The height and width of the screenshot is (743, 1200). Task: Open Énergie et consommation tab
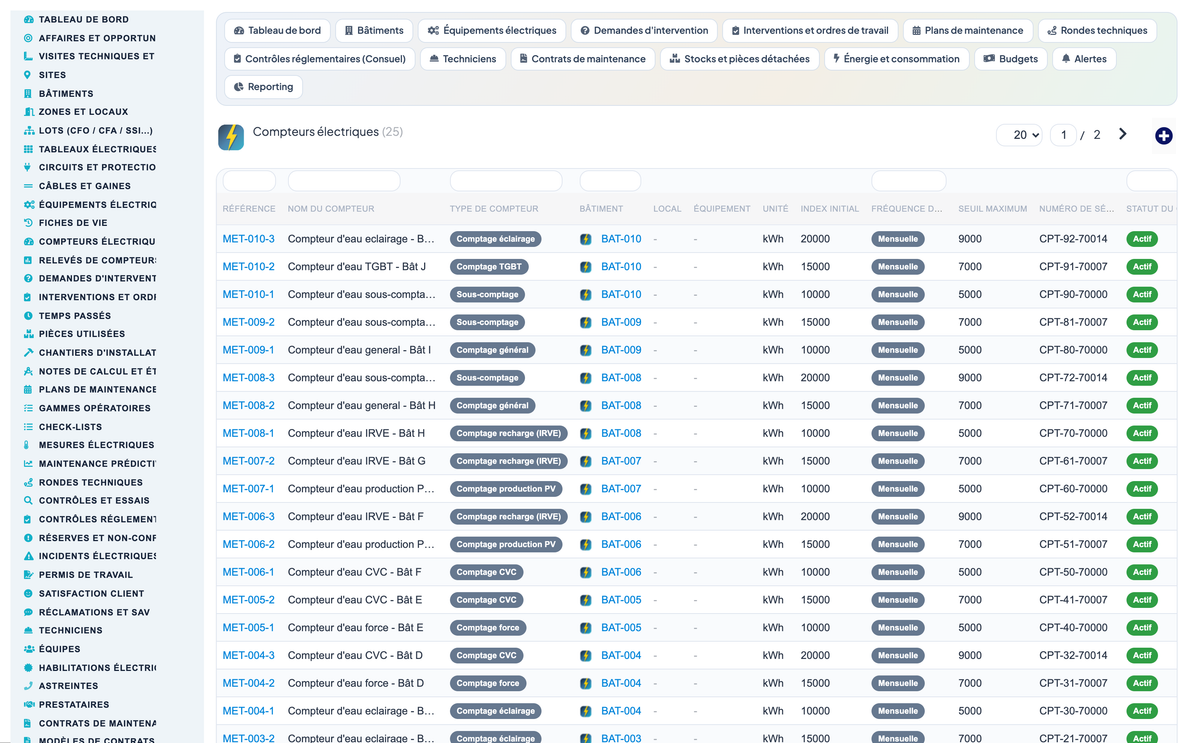click(896, 59)
